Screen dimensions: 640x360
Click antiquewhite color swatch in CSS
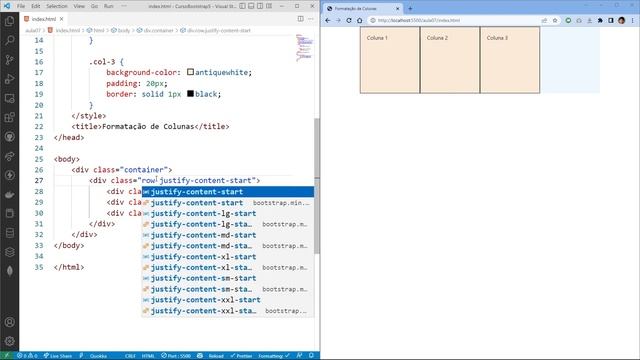pyautogui.click(x=190, y=72)
